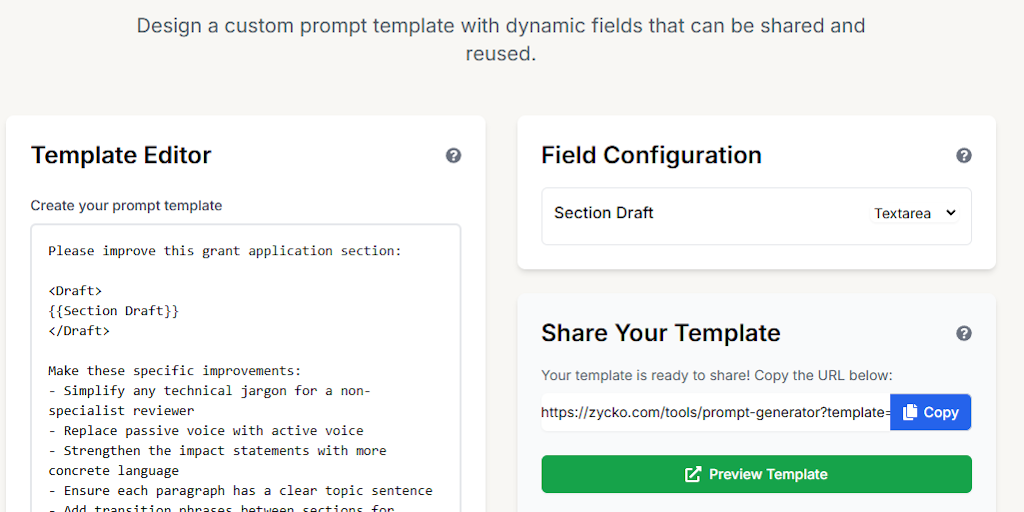Click the Template Editor heading
This screenshot has height=512, width=1024.
[121, 155]
